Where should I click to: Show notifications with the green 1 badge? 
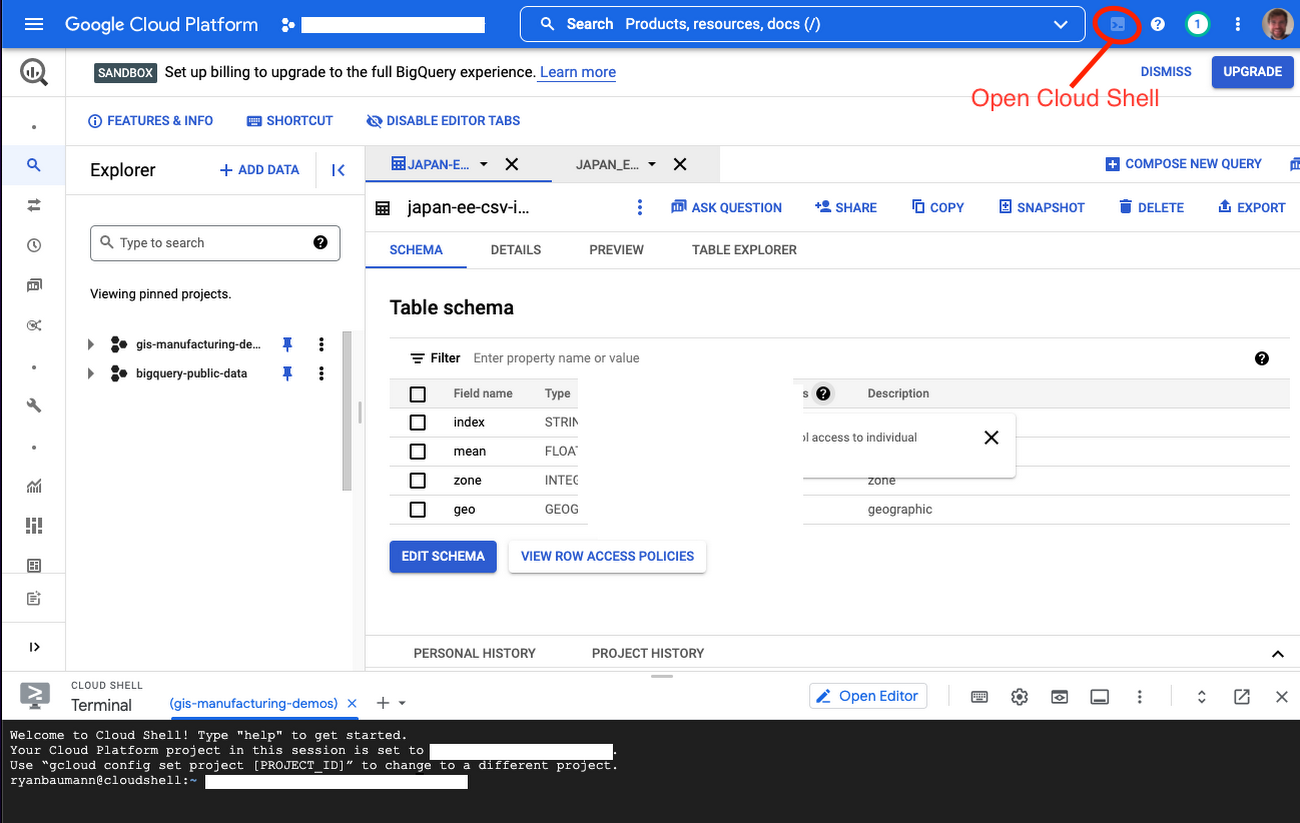pos(1197,24)
